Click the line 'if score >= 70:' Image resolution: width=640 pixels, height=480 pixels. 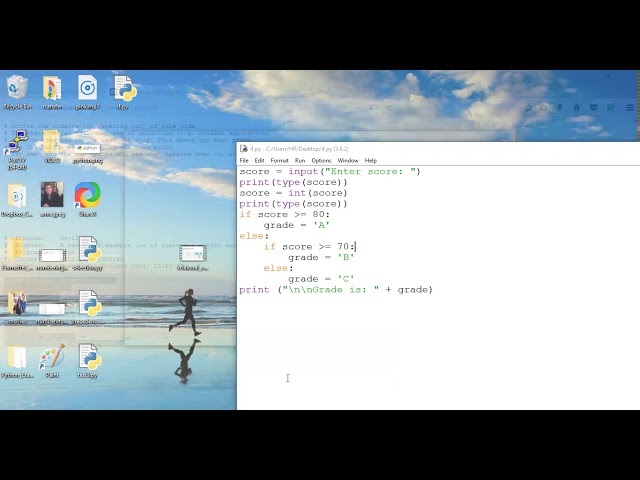coord(309,247)
